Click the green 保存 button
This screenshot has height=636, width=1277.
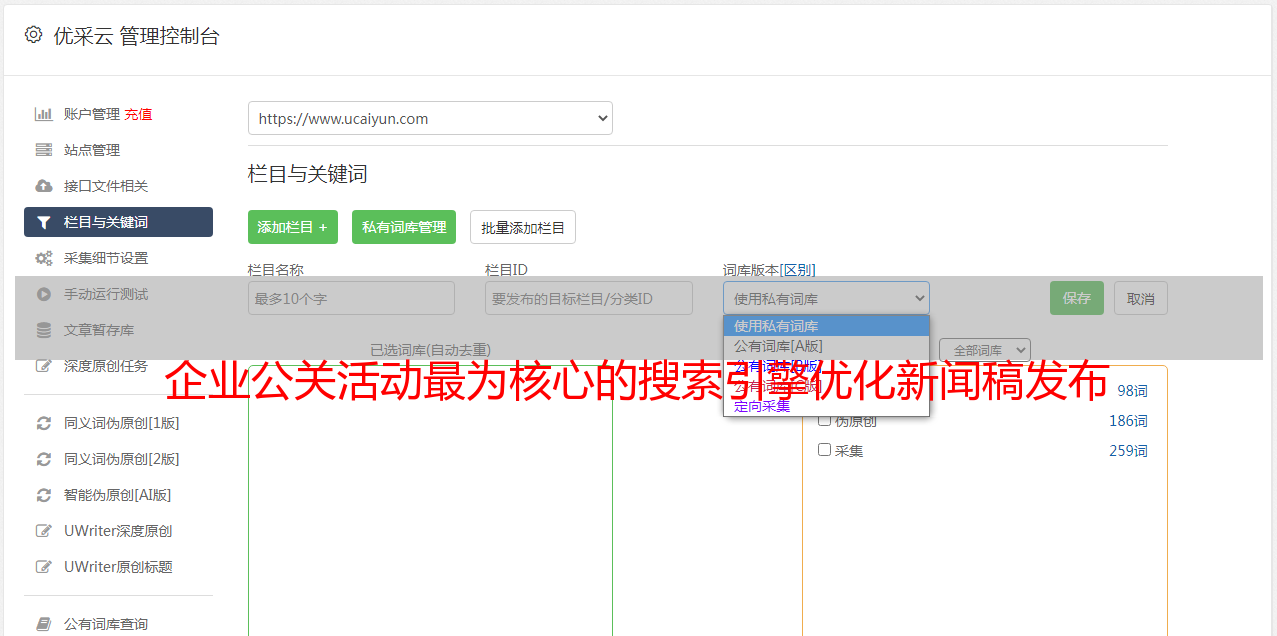coord(1077,298)
